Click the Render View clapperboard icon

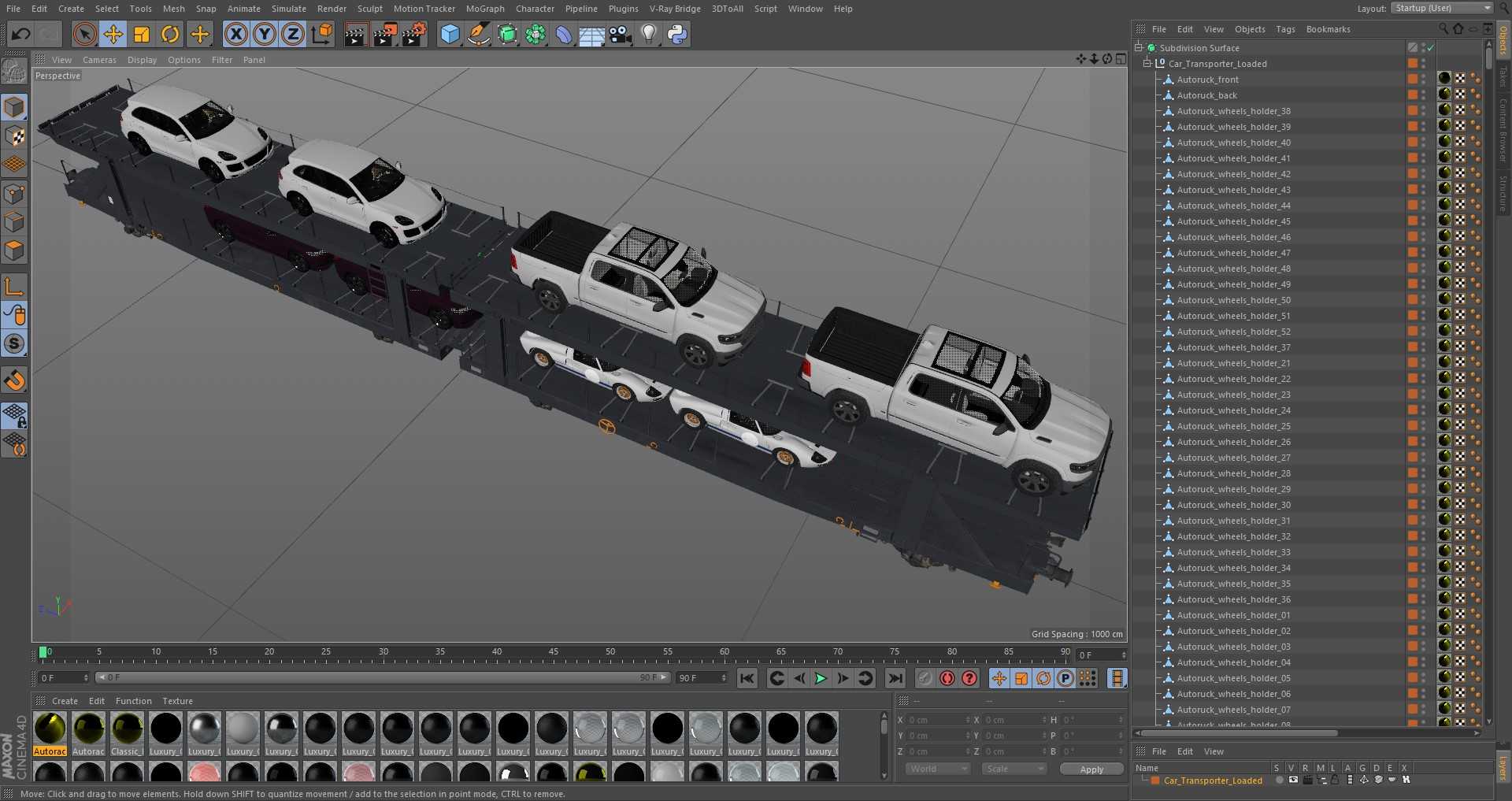(356, 34)
